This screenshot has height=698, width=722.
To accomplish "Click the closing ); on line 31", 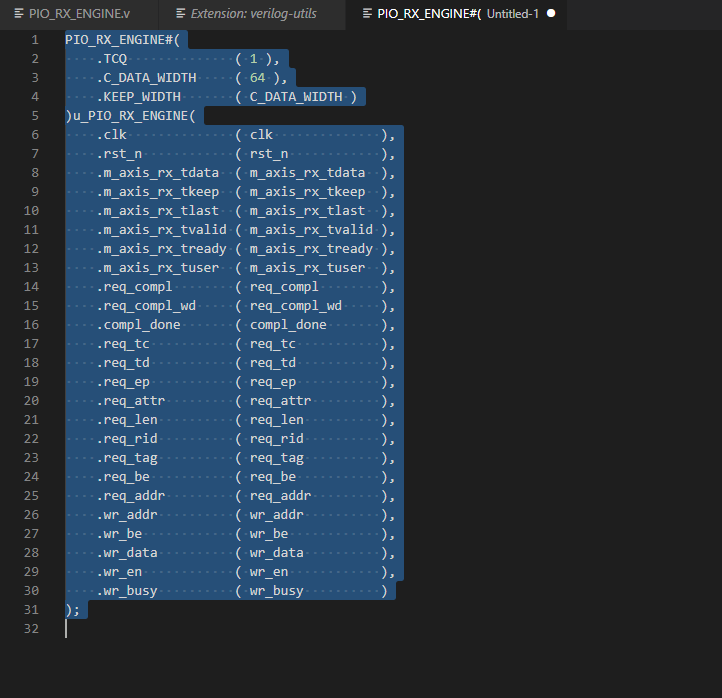I will 73,610.
